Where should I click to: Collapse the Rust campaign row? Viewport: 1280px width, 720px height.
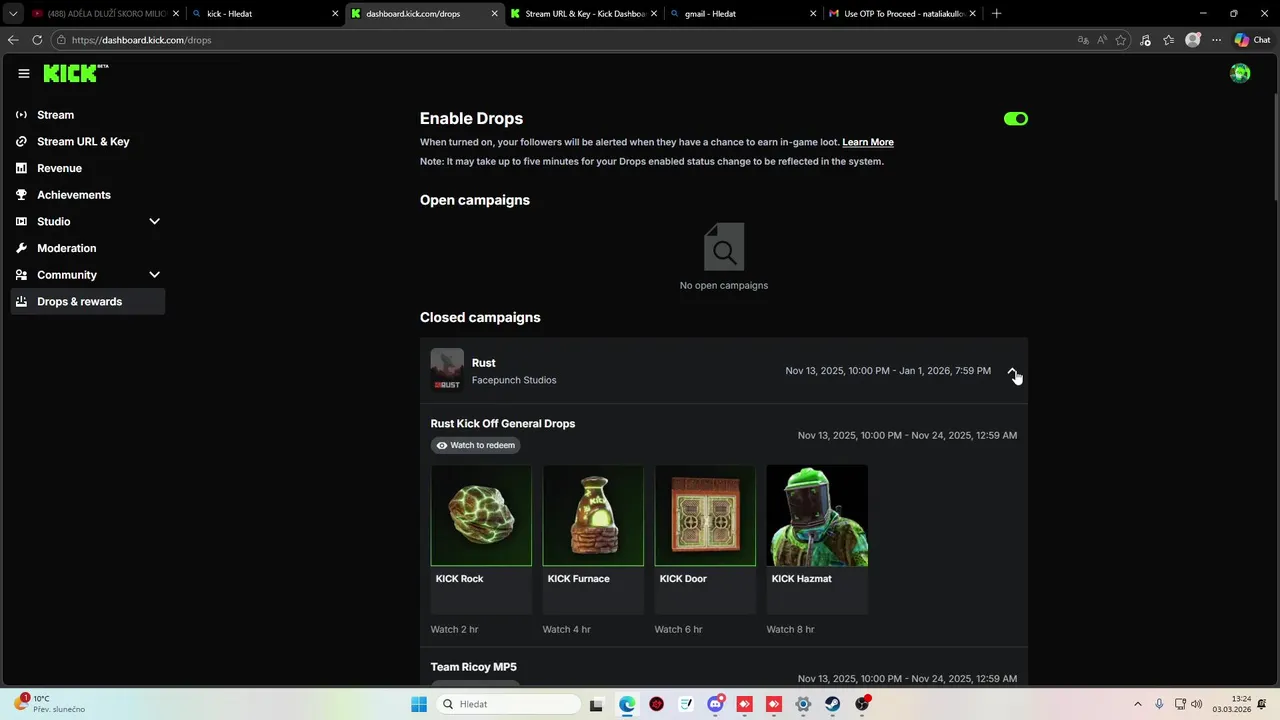pos(1012,371)
